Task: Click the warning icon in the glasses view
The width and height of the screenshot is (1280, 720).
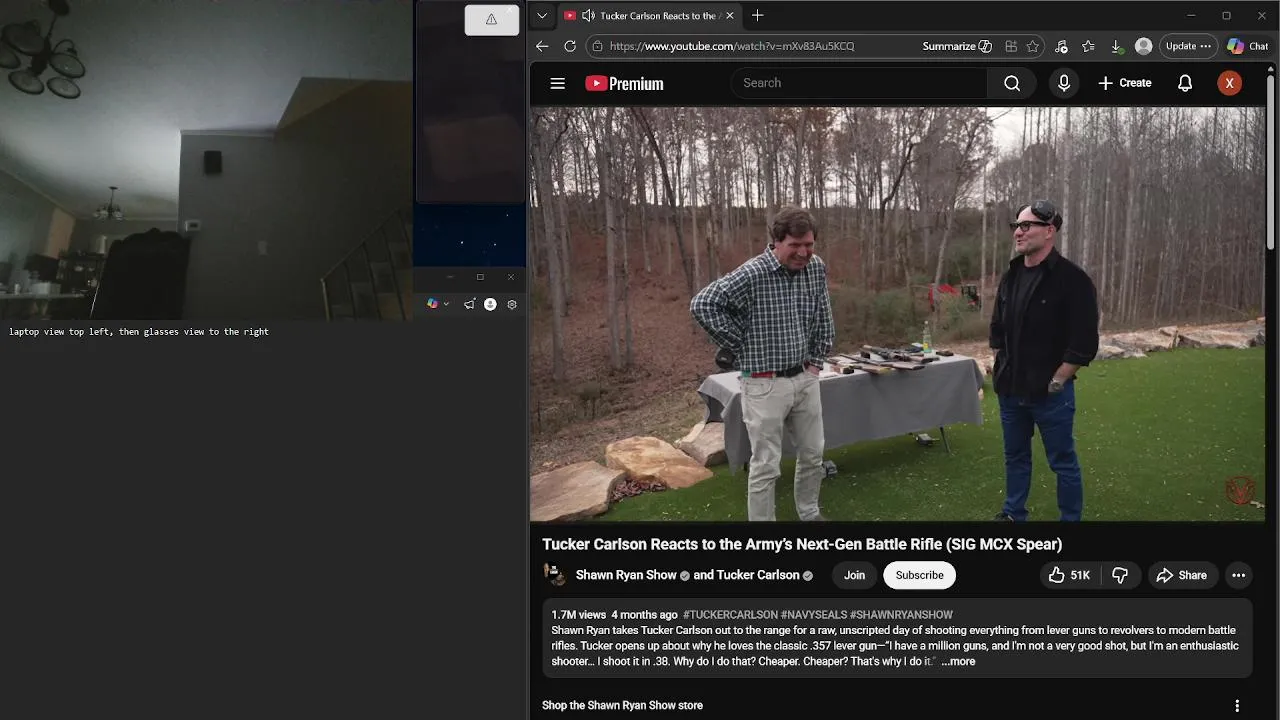Action: click(491, 19)
